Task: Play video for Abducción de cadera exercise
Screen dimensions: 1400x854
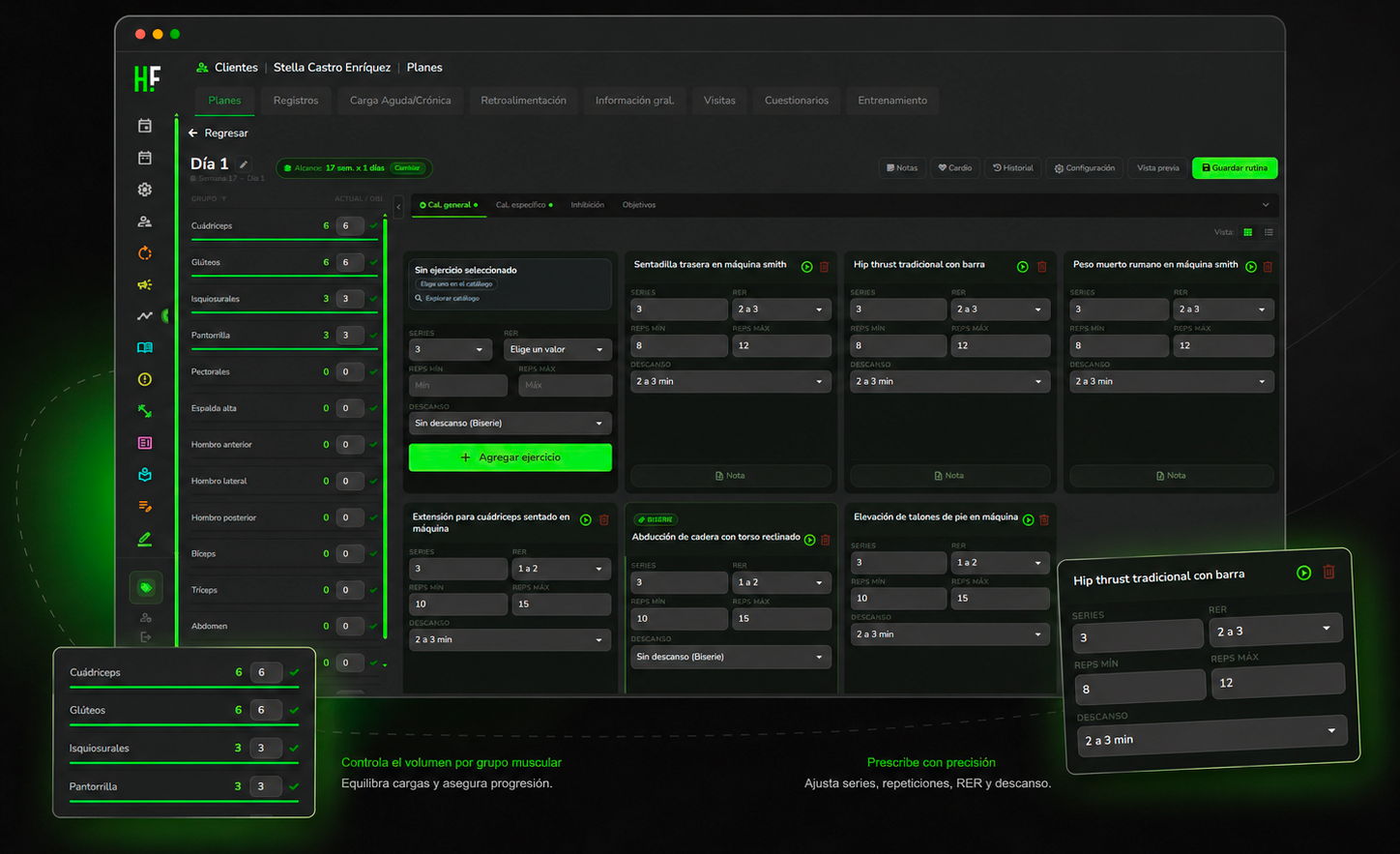Action: 810,540
